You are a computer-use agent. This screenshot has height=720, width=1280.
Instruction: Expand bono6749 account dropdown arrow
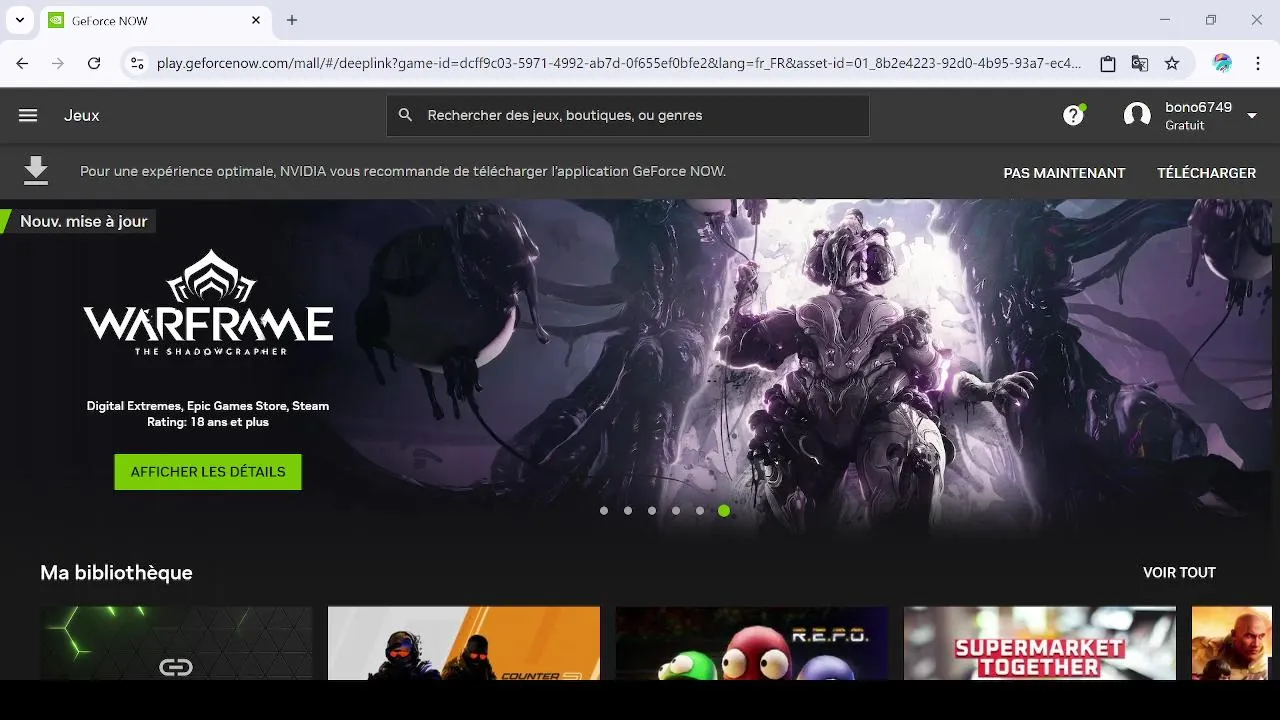tap(1252, 116)
